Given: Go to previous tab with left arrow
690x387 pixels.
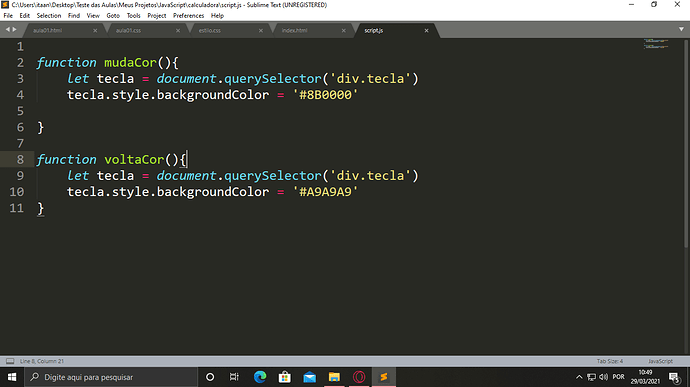Looking at the screenshot, I should 7,29.
